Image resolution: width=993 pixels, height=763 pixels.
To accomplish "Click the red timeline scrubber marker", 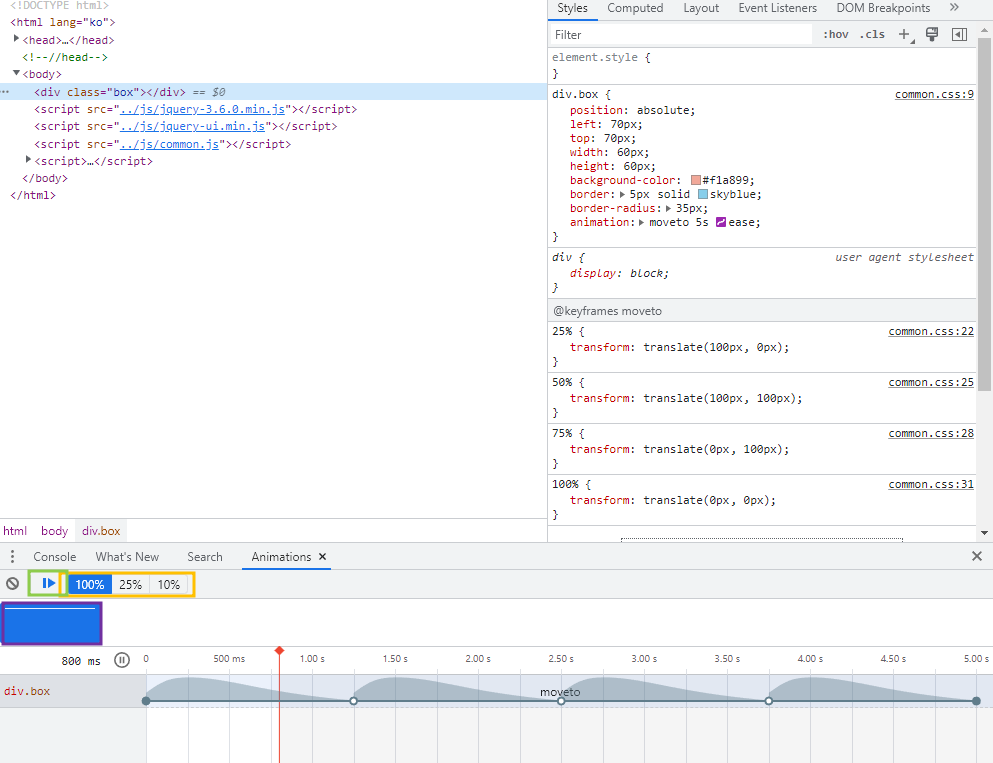I will click(279, 651).
